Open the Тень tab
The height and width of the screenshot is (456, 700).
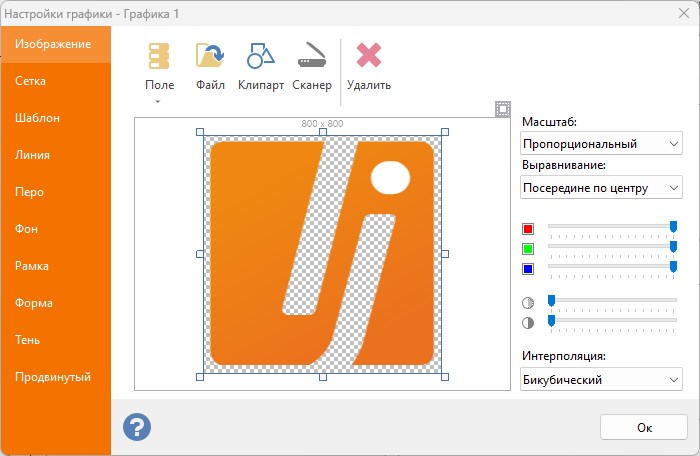coord(55,340)
